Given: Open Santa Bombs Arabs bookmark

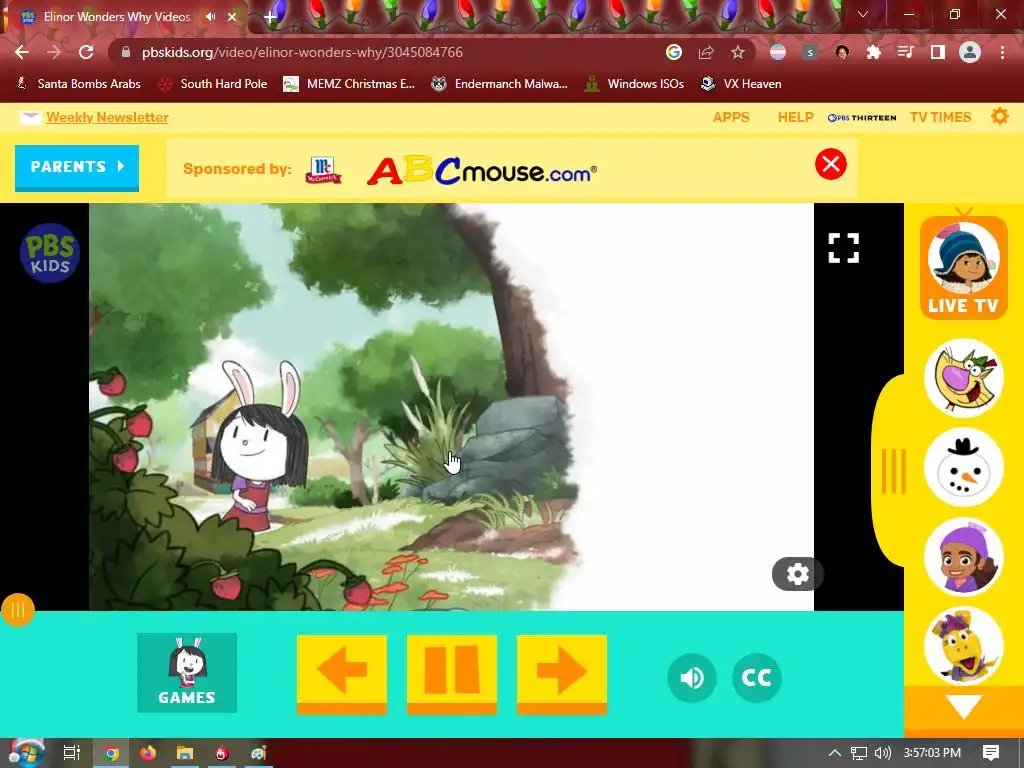Looking at the screenshot, I should 78,84.
